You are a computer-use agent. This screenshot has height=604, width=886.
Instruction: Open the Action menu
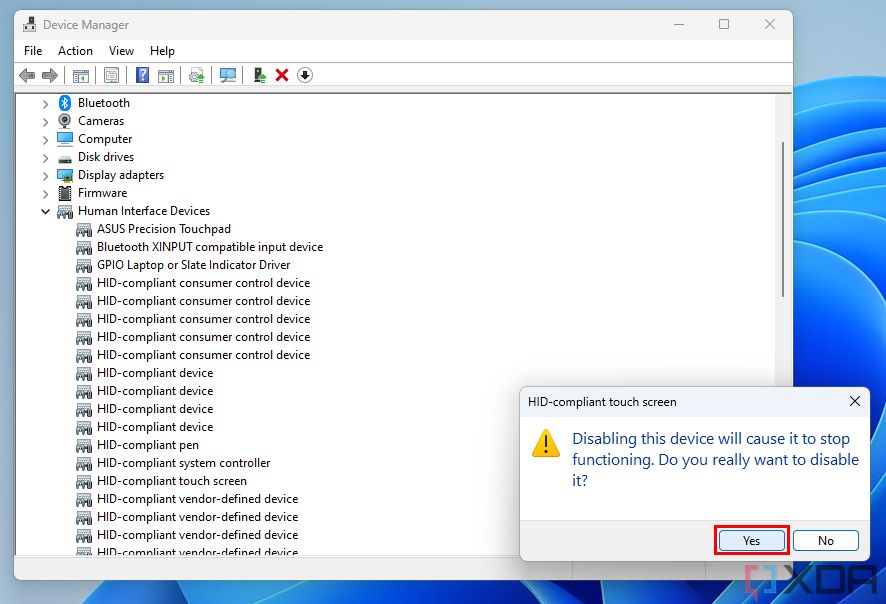75,50
